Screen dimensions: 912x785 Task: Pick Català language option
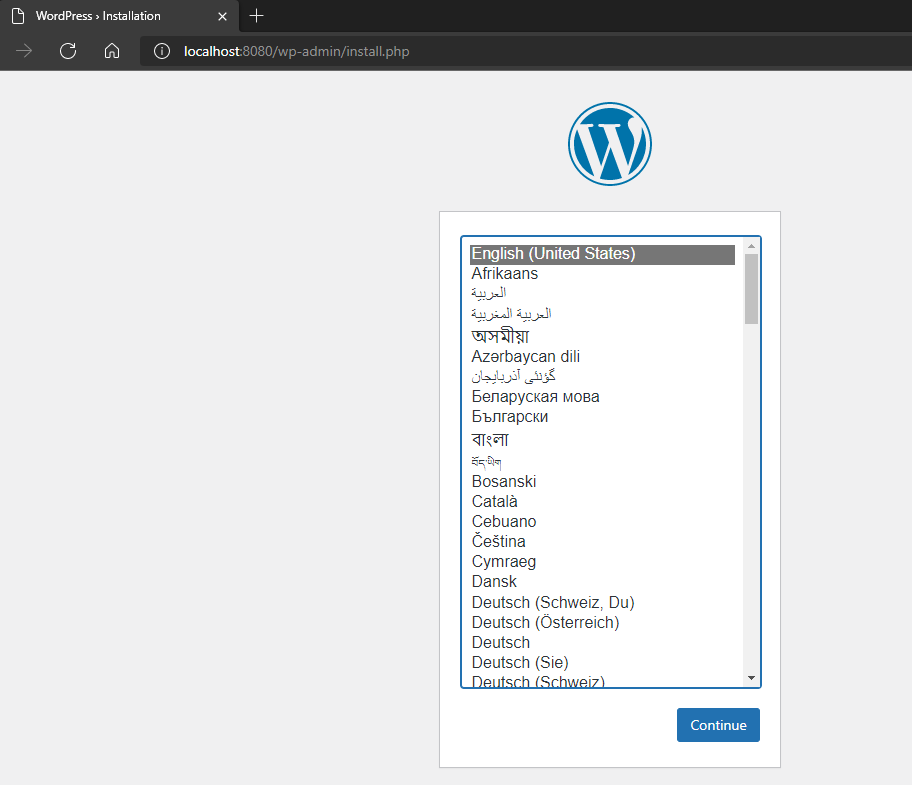(602, 501)
